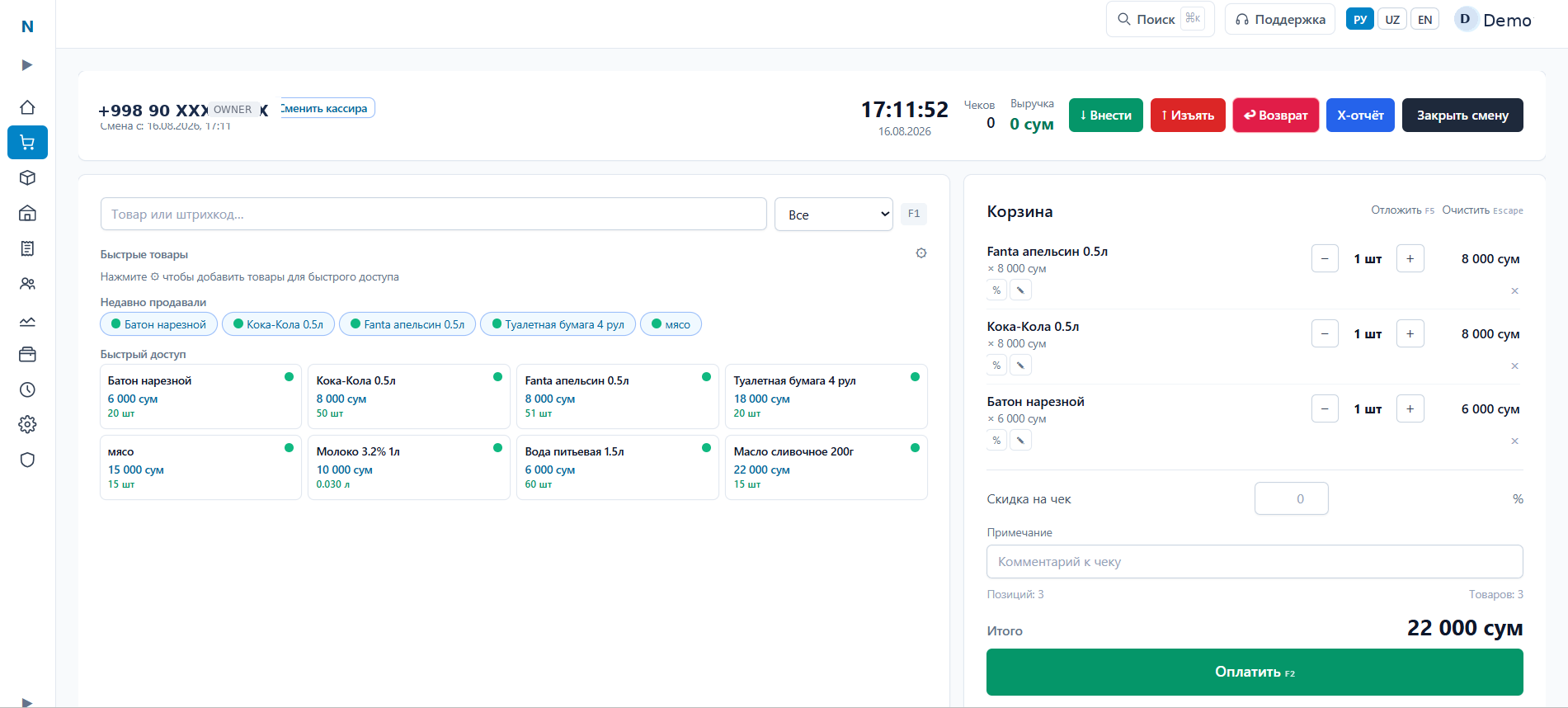
Task: Open the warehouse sidebar icon
Action: pyautogui.click(x=27, y=213)
